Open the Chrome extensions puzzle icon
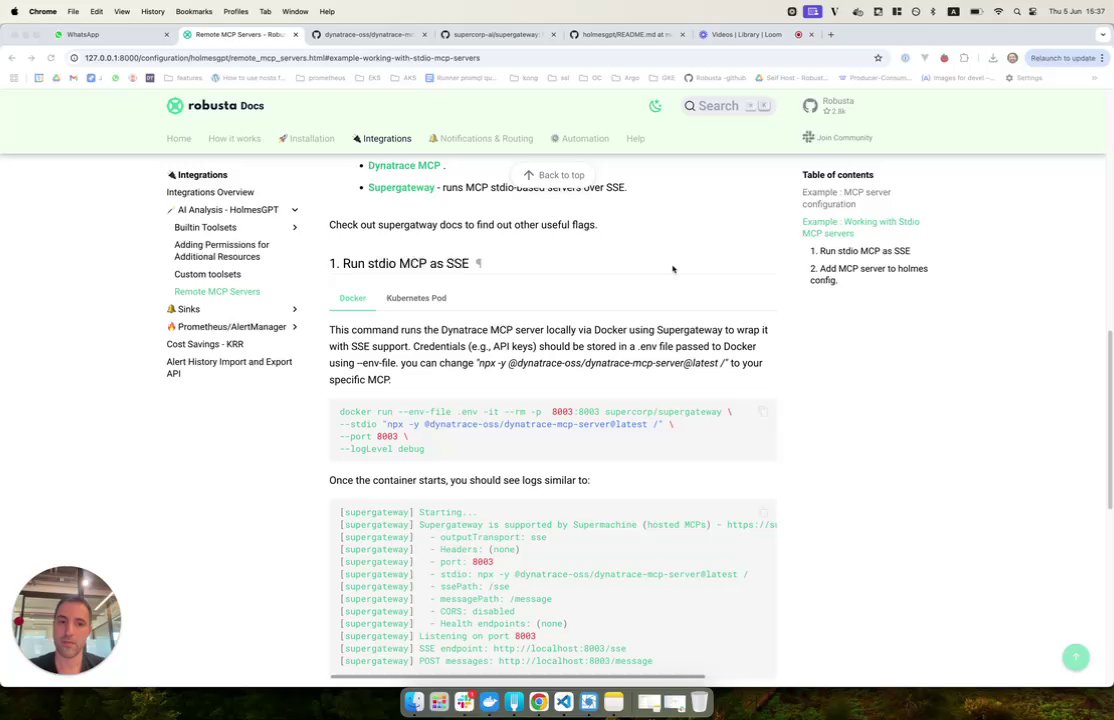 click(x=964, y=58)
